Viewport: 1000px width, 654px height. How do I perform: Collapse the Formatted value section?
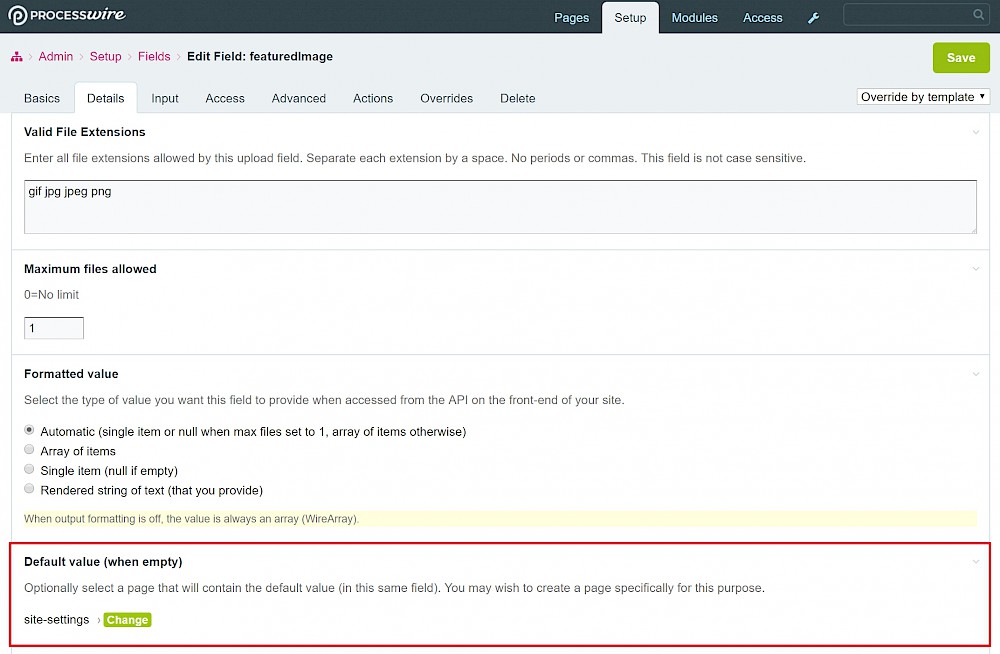click(976, 374)
